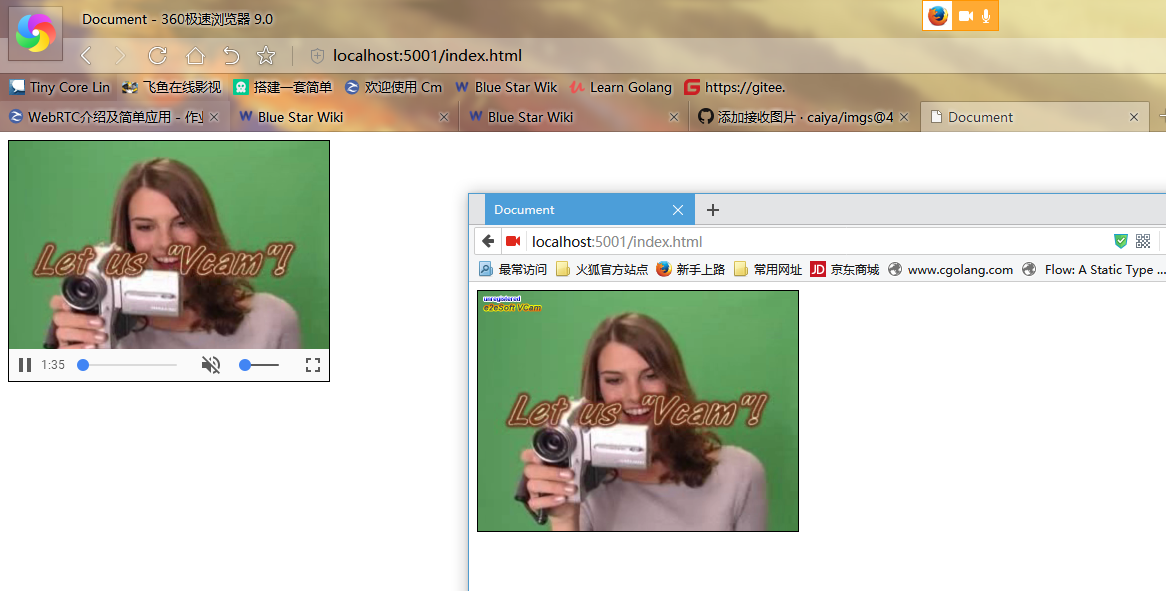
Task: Close the WebRTC介绍及简单应用 tab
Action: click(214, 117)
